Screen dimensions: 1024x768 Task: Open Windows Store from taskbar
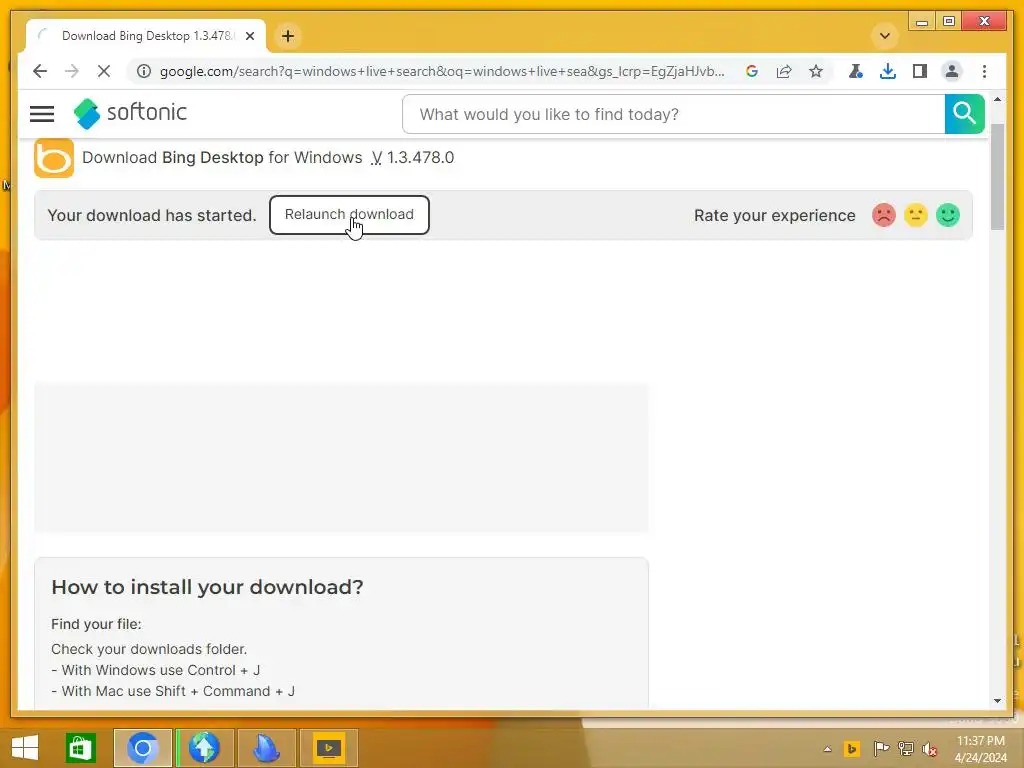[x=80, y=748]
